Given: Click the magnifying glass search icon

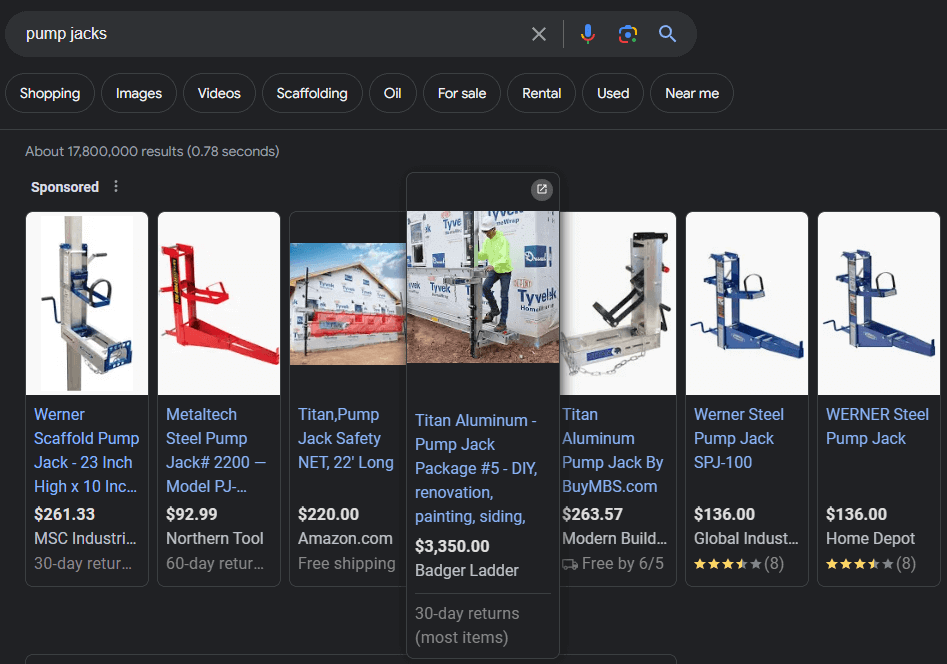Looking at the screenshot, I should tap(667, 34).
